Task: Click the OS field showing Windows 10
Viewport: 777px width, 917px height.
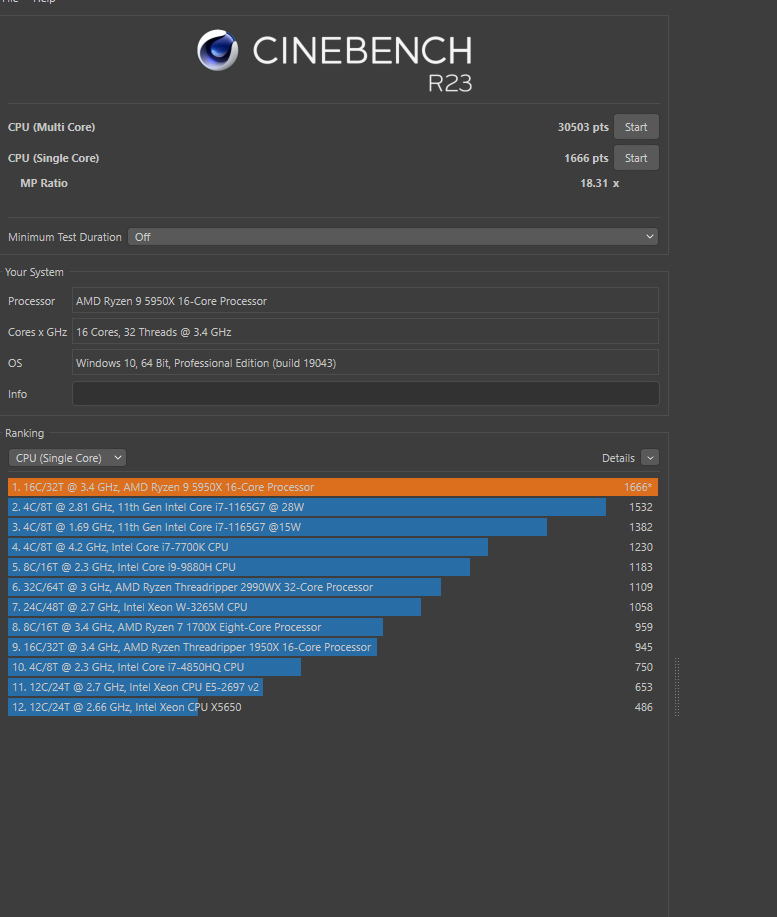Action: (365, 363)
